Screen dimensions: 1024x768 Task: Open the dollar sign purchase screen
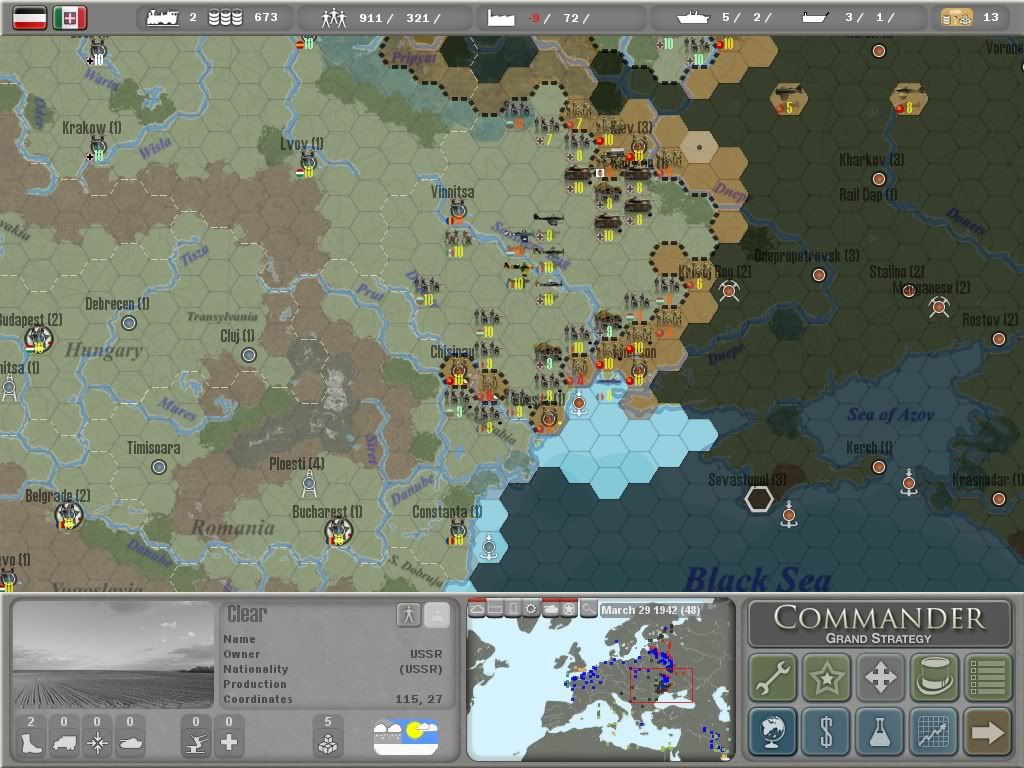click(x=826, y=731)
